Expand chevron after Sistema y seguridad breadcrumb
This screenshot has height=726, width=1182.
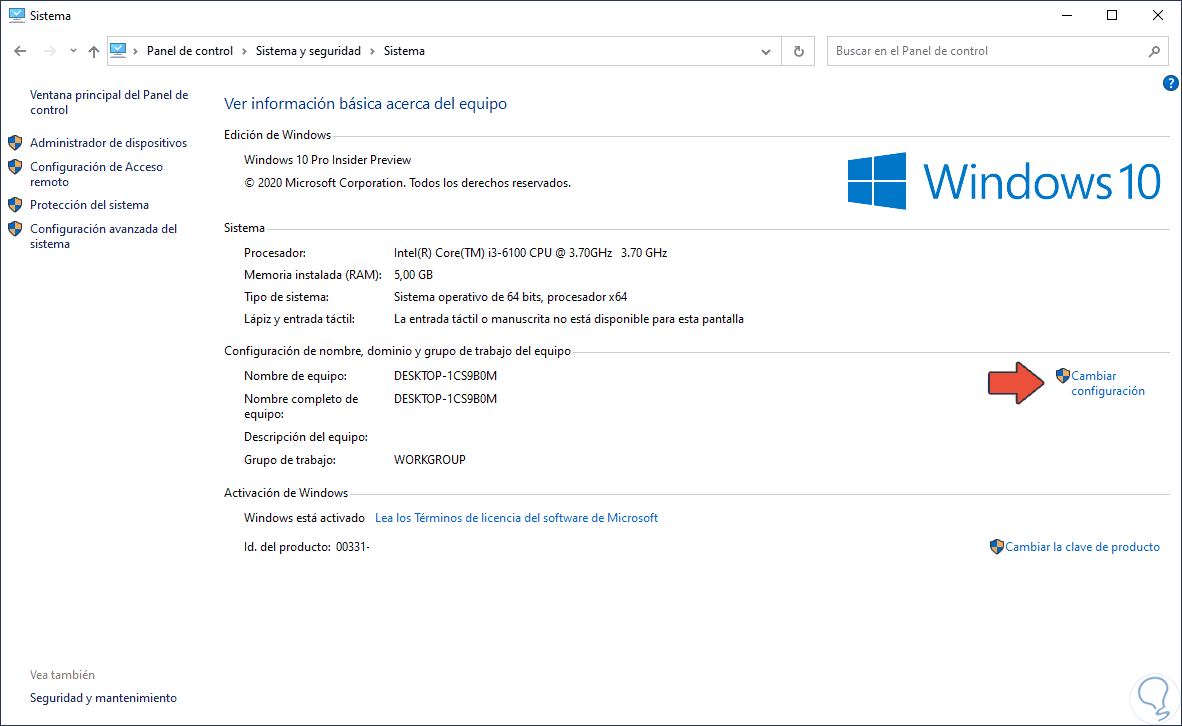pyautogui.click(x=372, y=51)
